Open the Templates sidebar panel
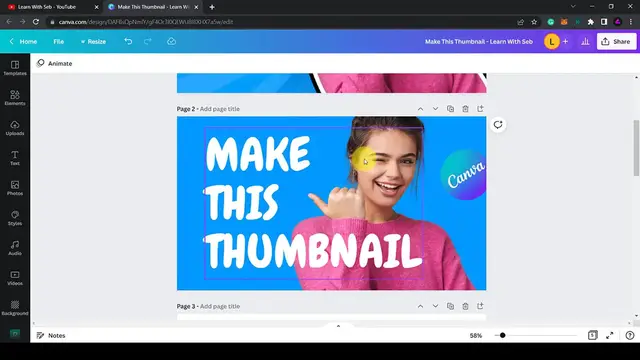This screenshot has height=360, width=640. [15, 68]
